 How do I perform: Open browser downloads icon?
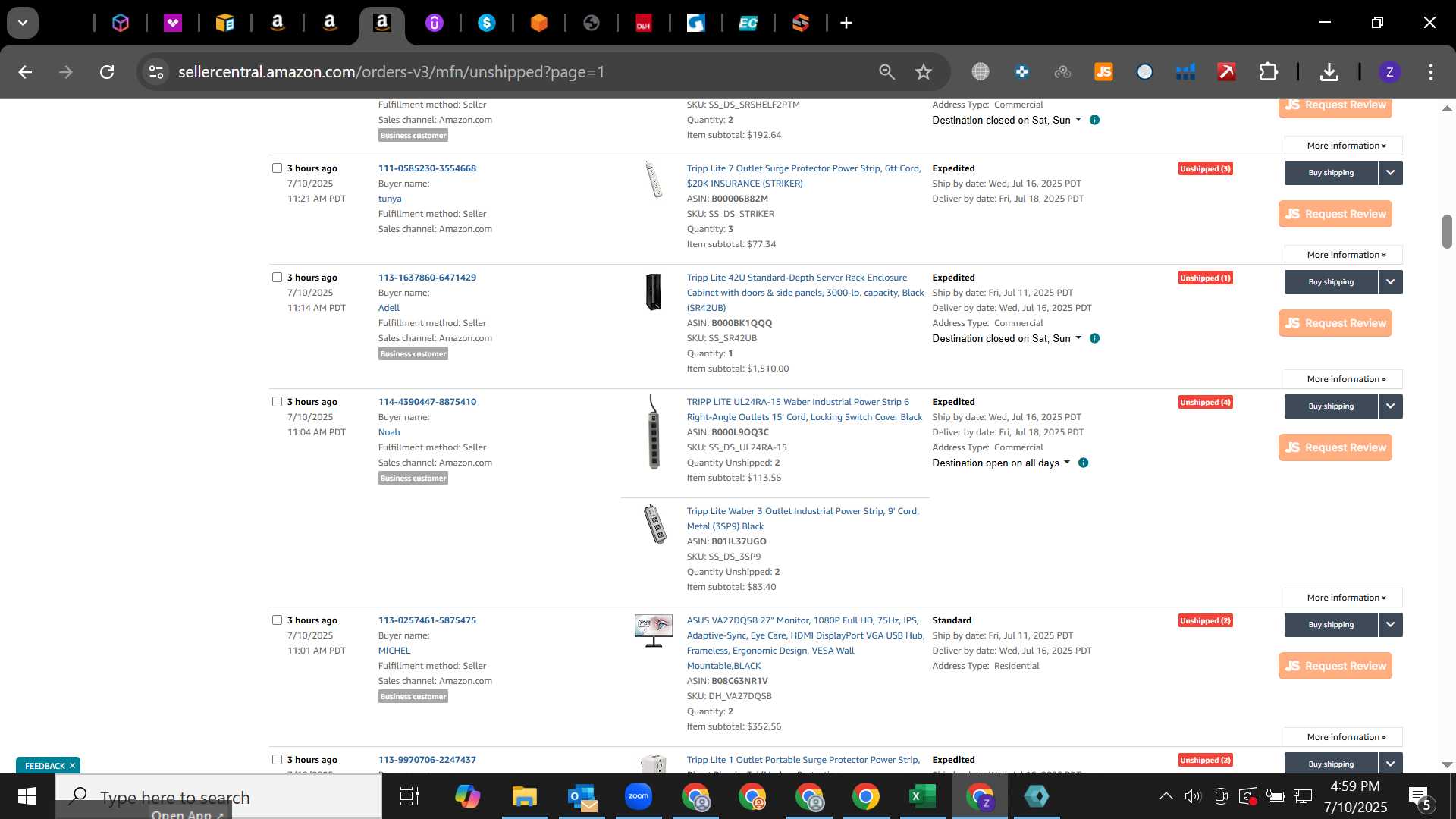pyautogui.click(x=1329, y=72)
